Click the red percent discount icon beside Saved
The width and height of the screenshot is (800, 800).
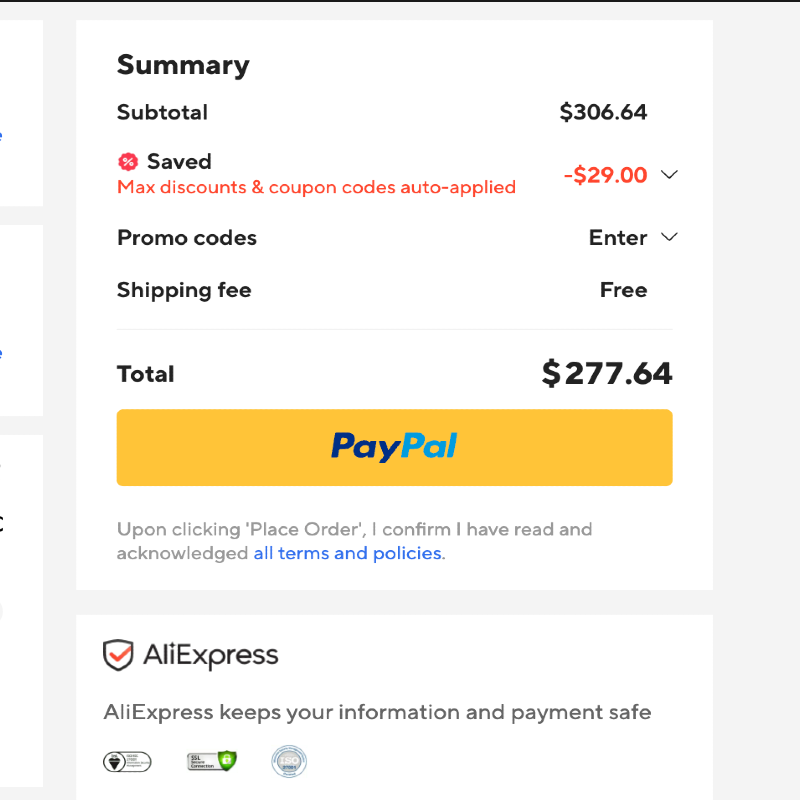pyautogui.click(x=127, y=162)
